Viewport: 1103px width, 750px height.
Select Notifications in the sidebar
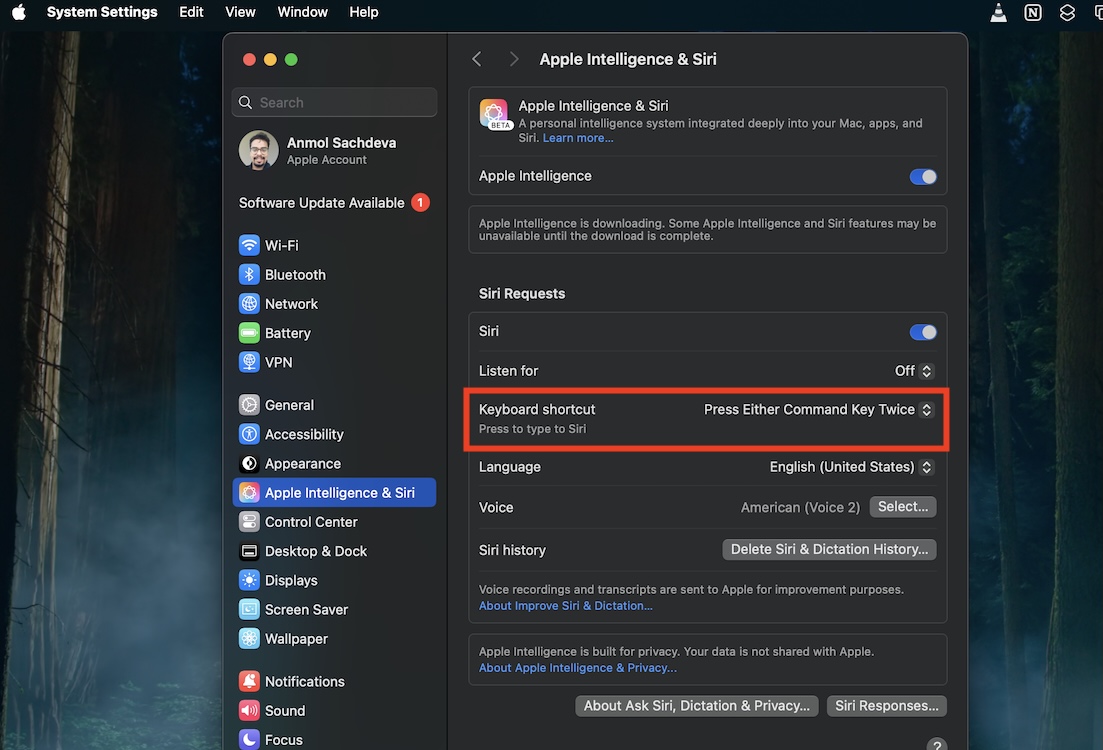[x=303, y=681]
